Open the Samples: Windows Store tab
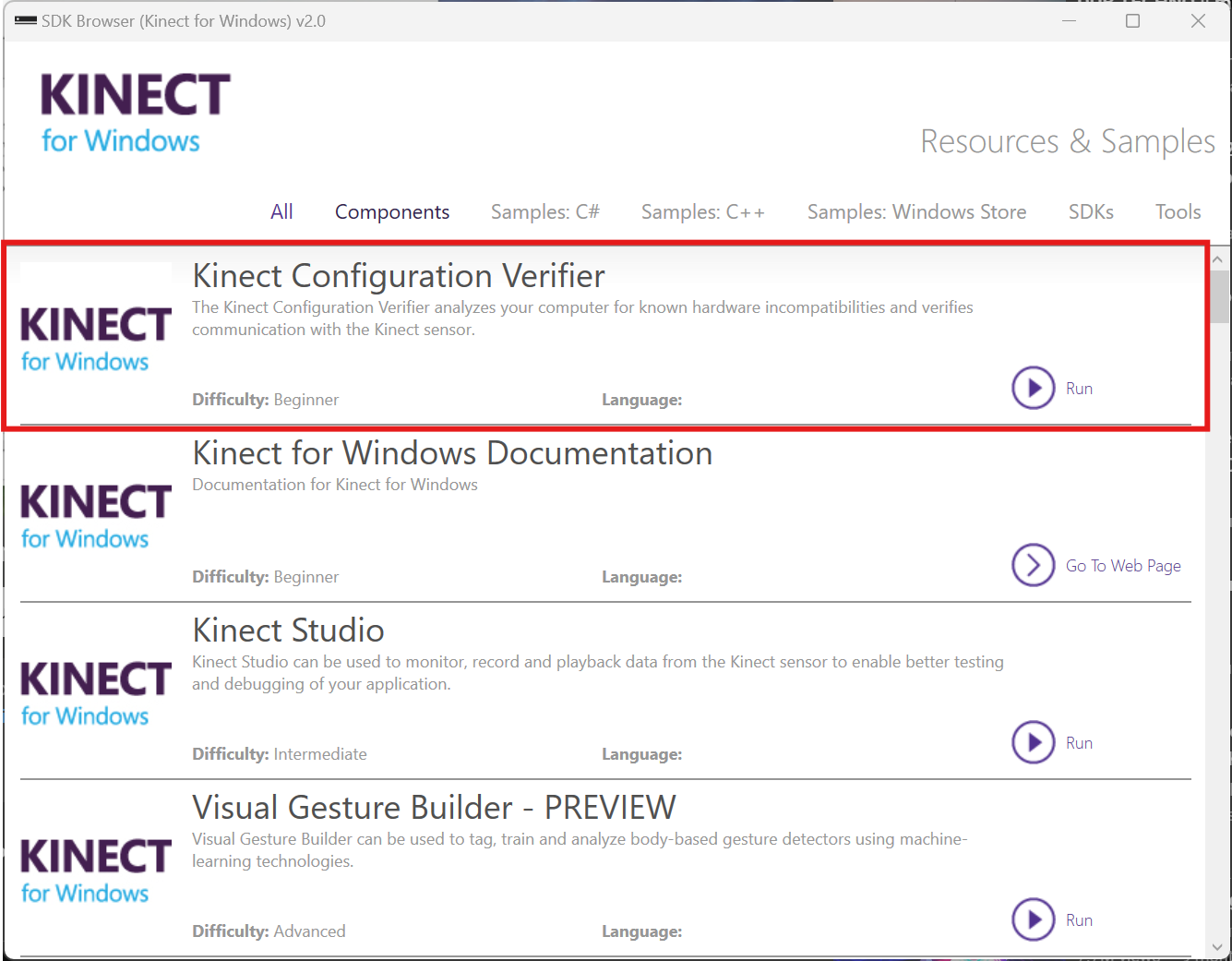This screenshot has height=961, width=1232. [x=916, y=211]
